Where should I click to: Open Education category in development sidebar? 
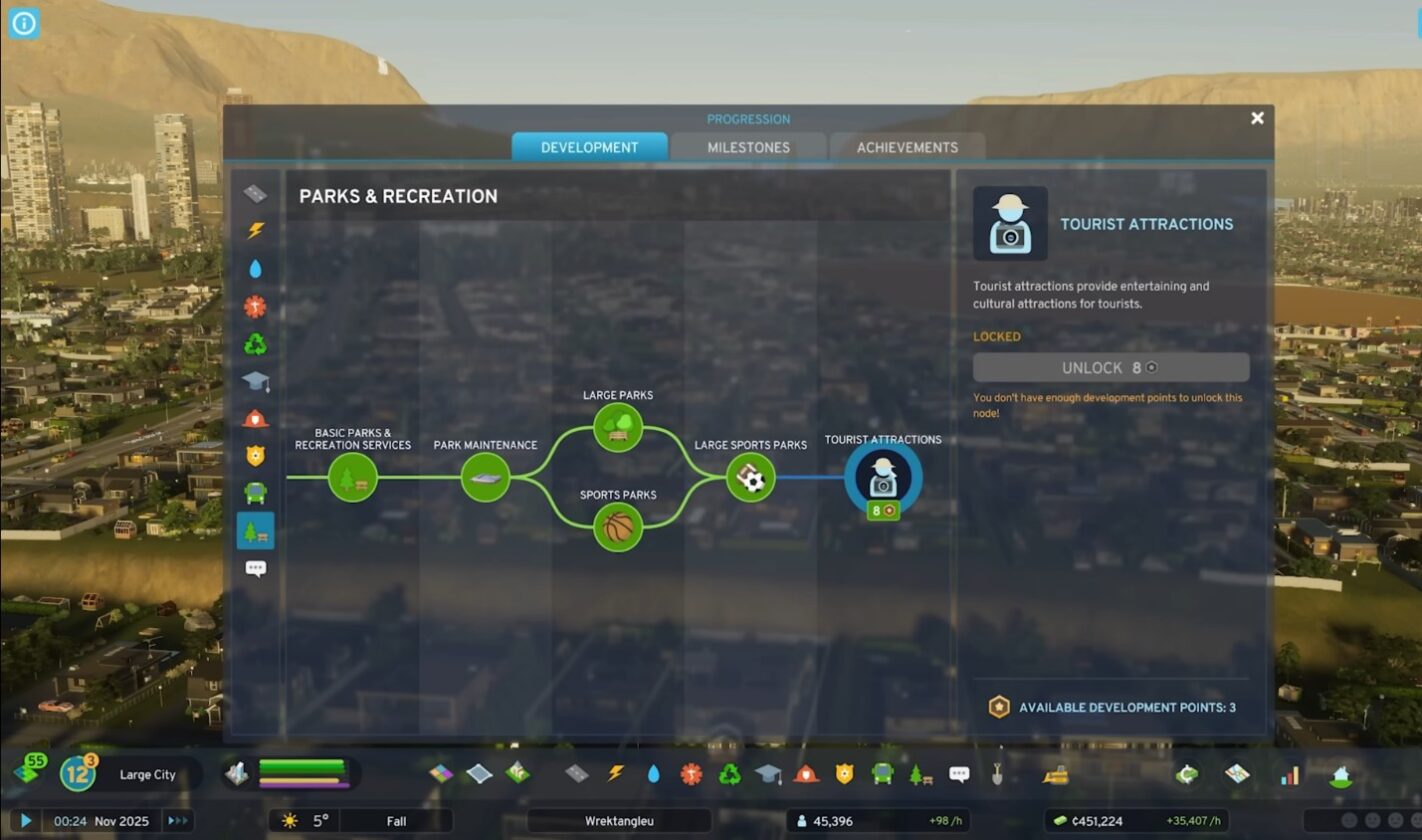click(x=256, y=381)
